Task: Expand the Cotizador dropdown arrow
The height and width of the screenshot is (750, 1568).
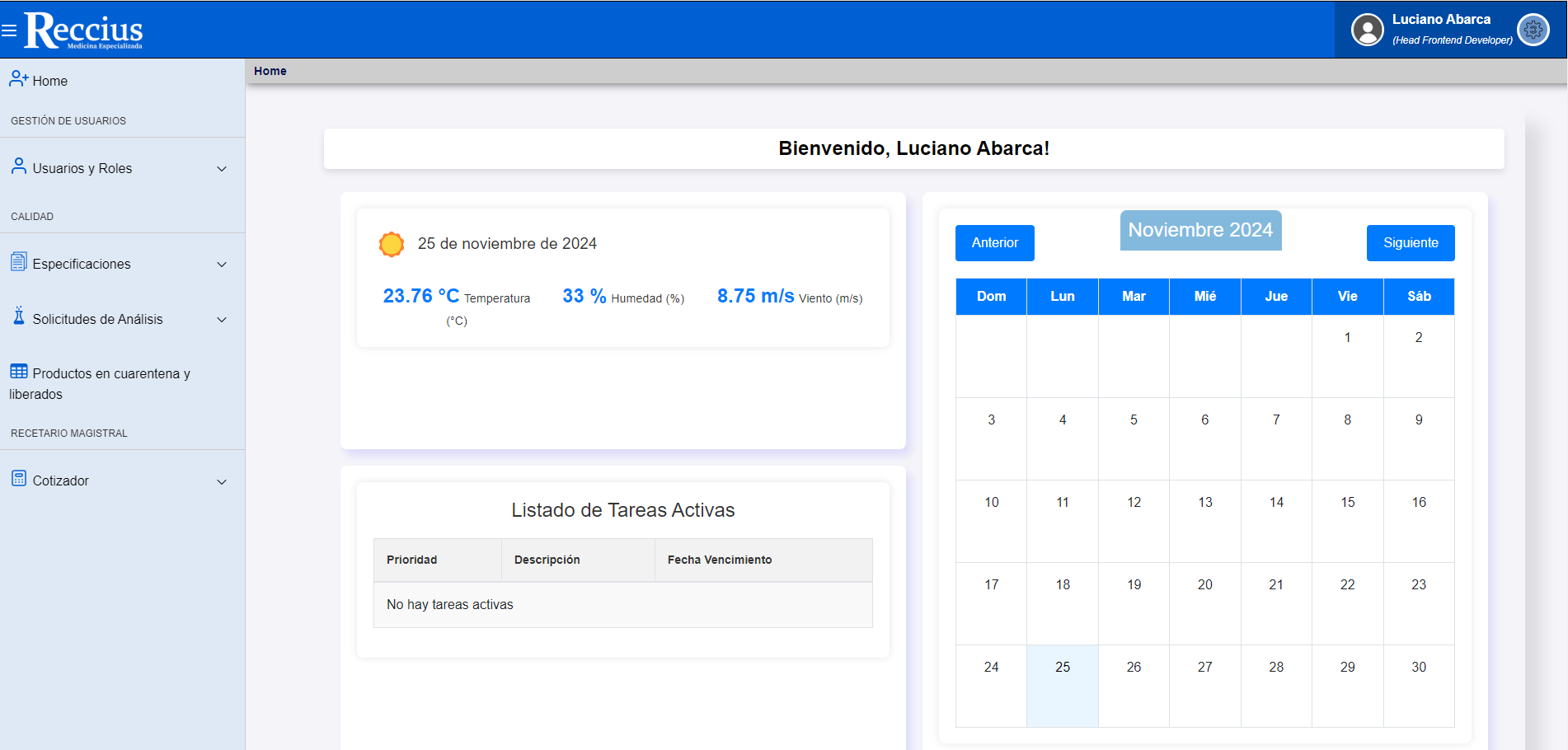Action: pos(221,482)
